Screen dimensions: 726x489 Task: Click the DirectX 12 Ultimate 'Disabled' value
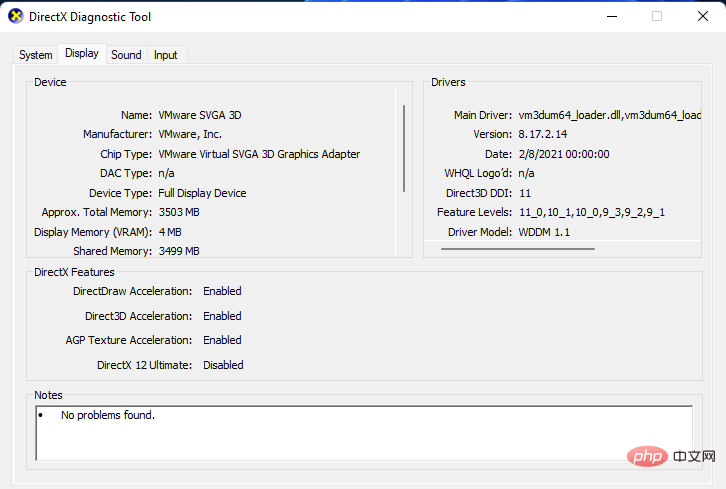(x=223, y=365)
